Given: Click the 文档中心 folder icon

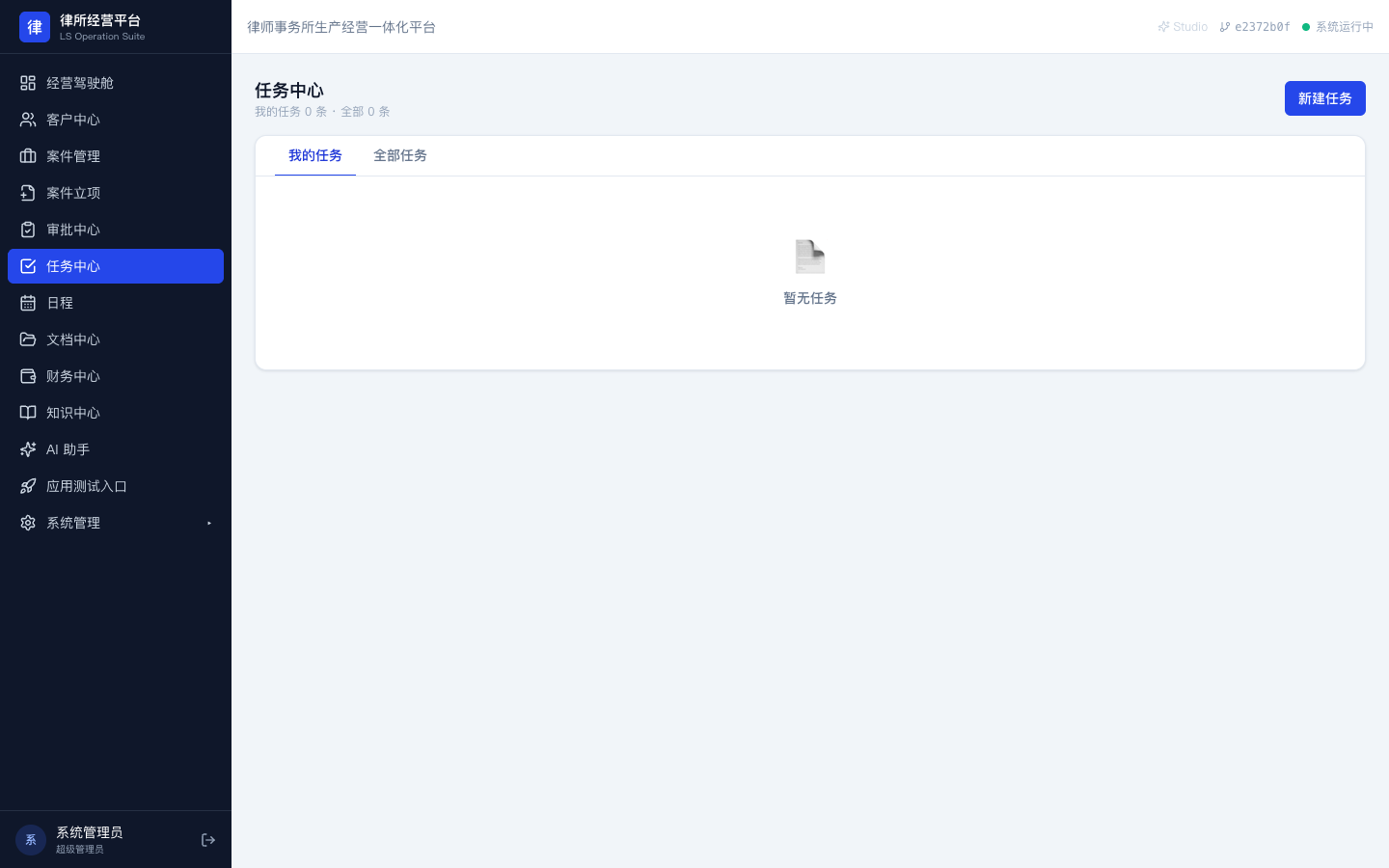Looking at the screenshot, I should click(28, 339).
